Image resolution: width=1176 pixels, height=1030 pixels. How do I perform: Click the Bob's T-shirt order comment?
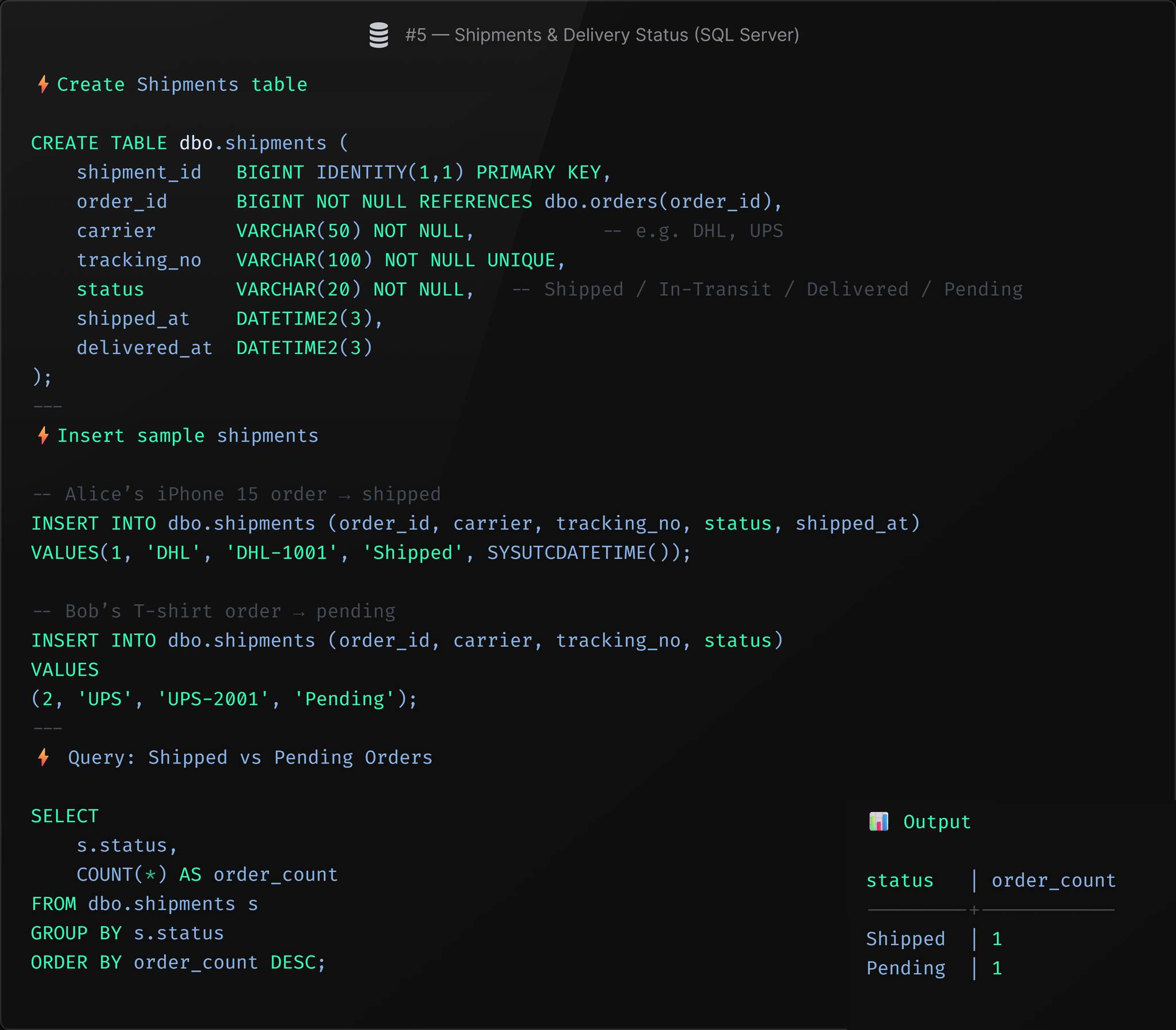(x=214, y=611)
